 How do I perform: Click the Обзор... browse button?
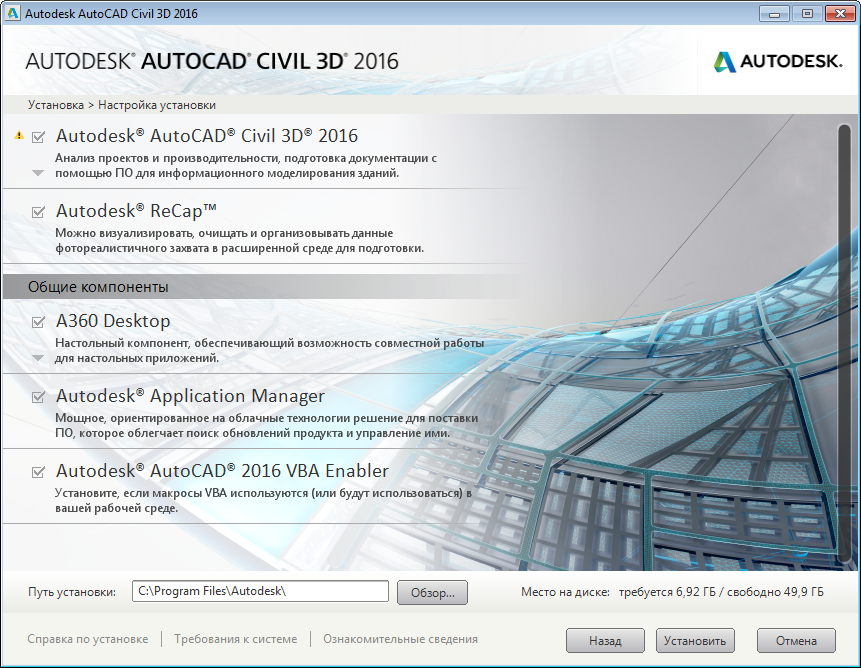click(432, 593)
